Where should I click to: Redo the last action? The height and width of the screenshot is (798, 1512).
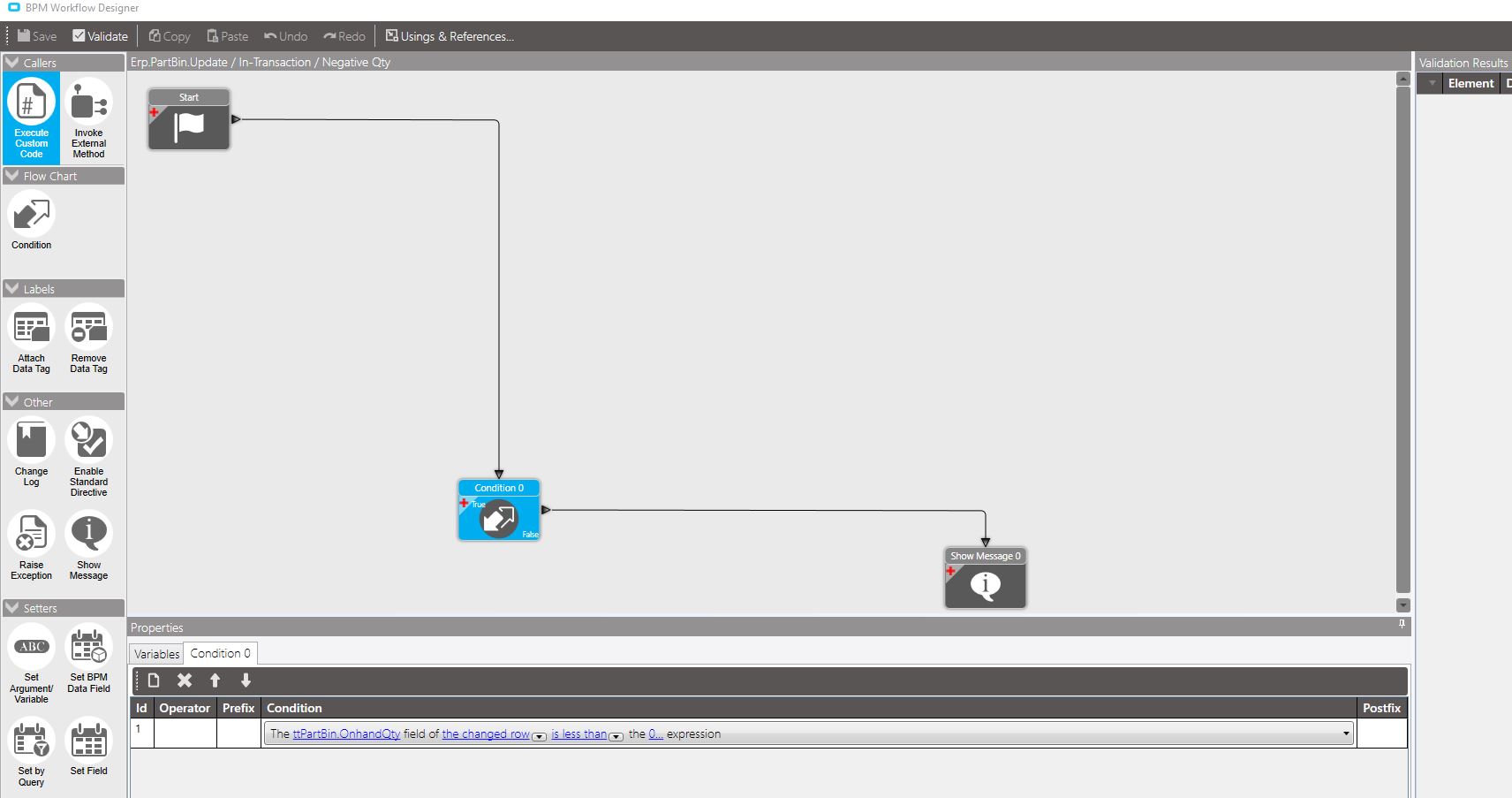pos(344,36)
